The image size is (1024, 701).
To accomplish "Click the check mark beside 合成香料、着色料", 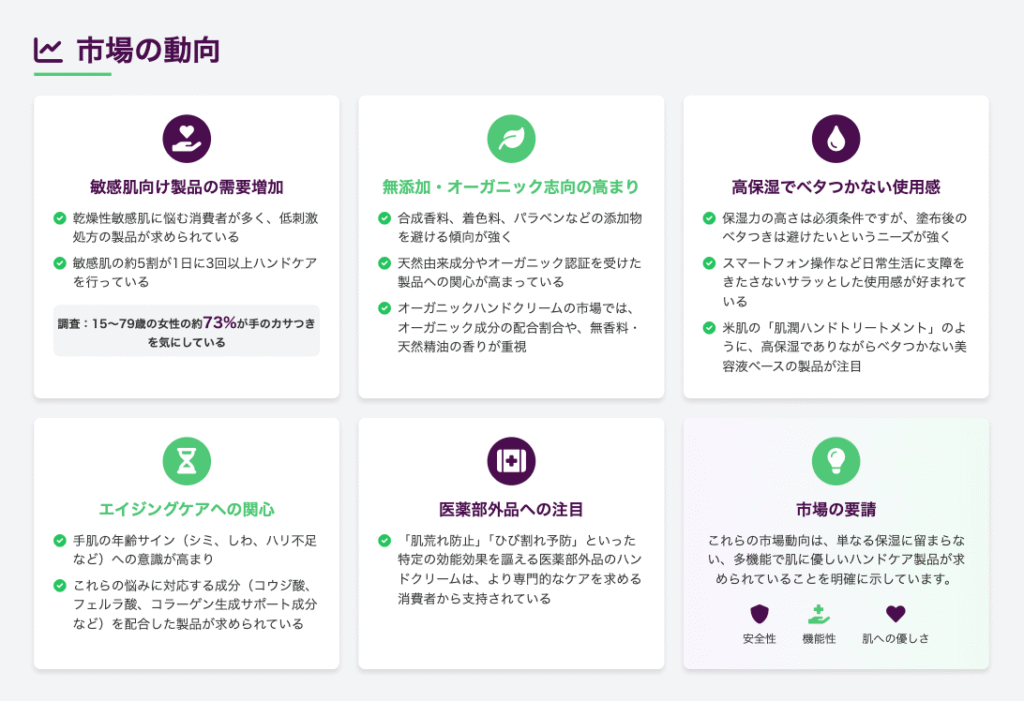I will click(385, 218).
